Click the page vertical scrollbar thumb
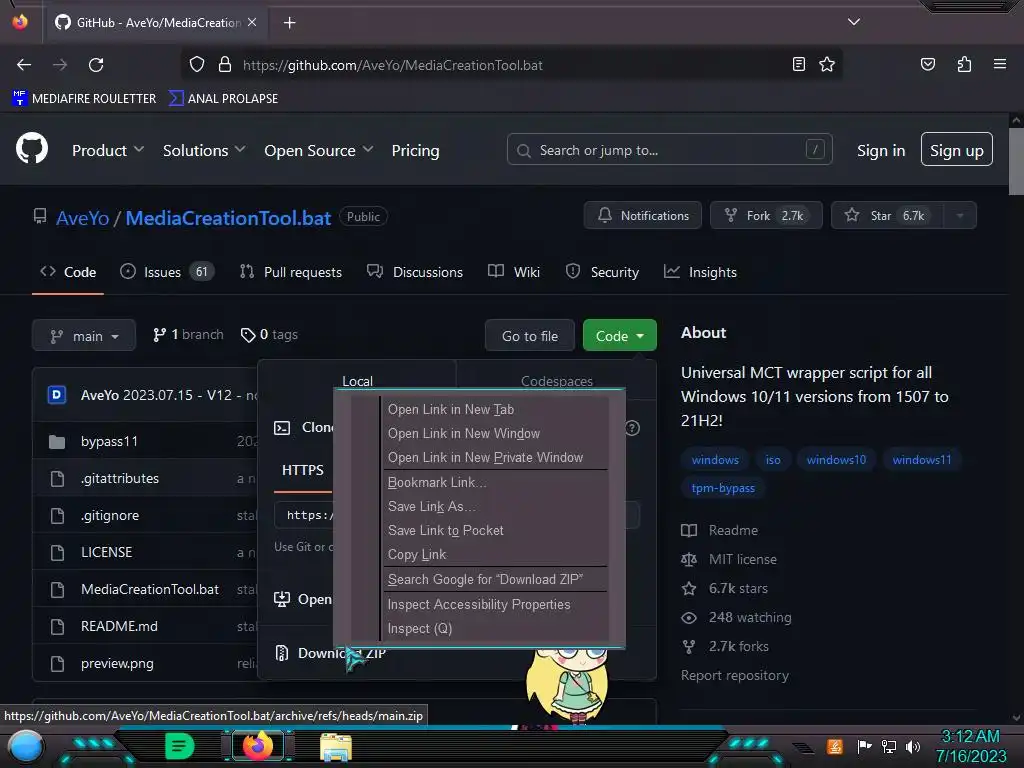The height and width of the screenshot is (768, 1024). (1016, 161)
